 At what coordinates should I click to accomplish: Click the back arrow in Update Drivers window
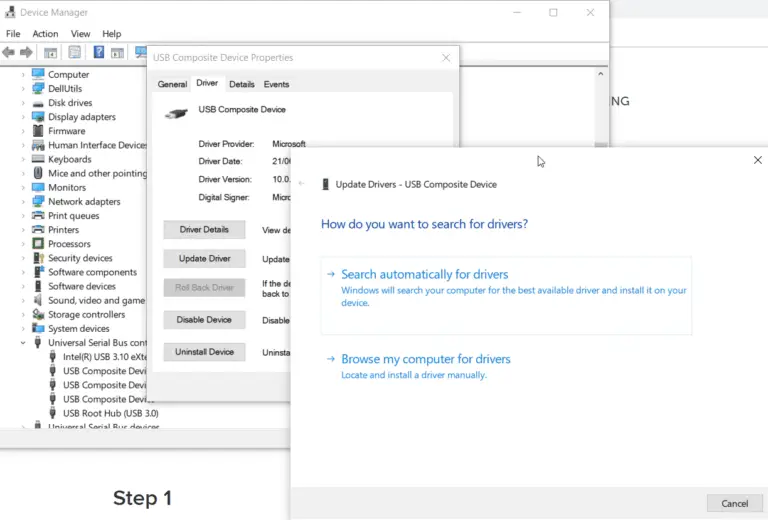pyautogui.click(x=302, y=184)
